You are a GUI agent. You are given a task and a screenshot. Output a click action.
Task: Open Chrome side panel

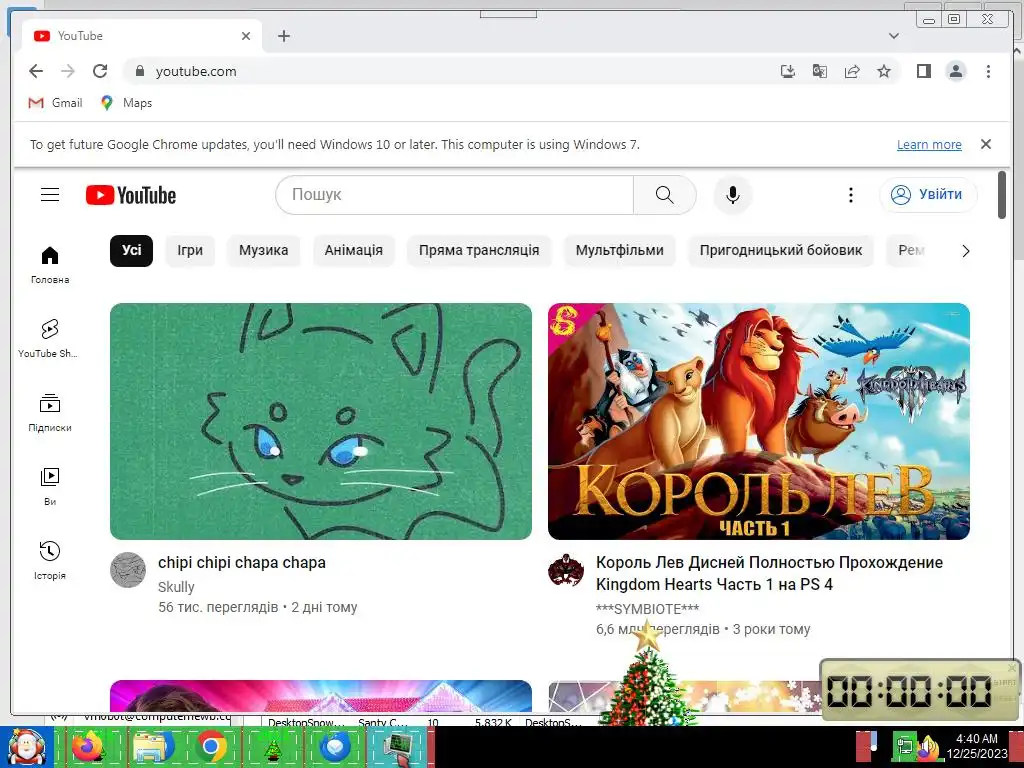(923, 71)
